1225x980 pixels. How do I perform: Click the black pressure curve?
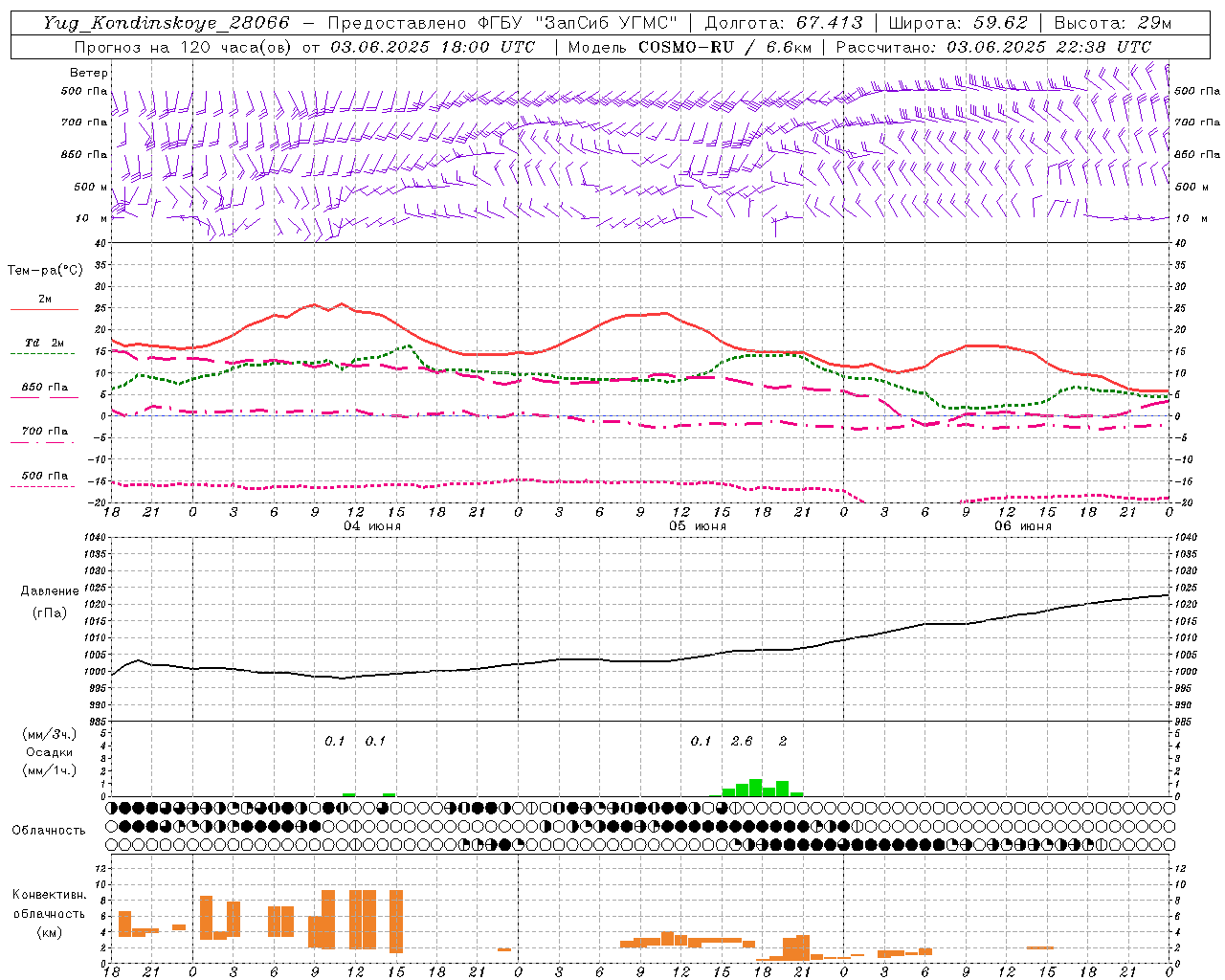[641, 660]
